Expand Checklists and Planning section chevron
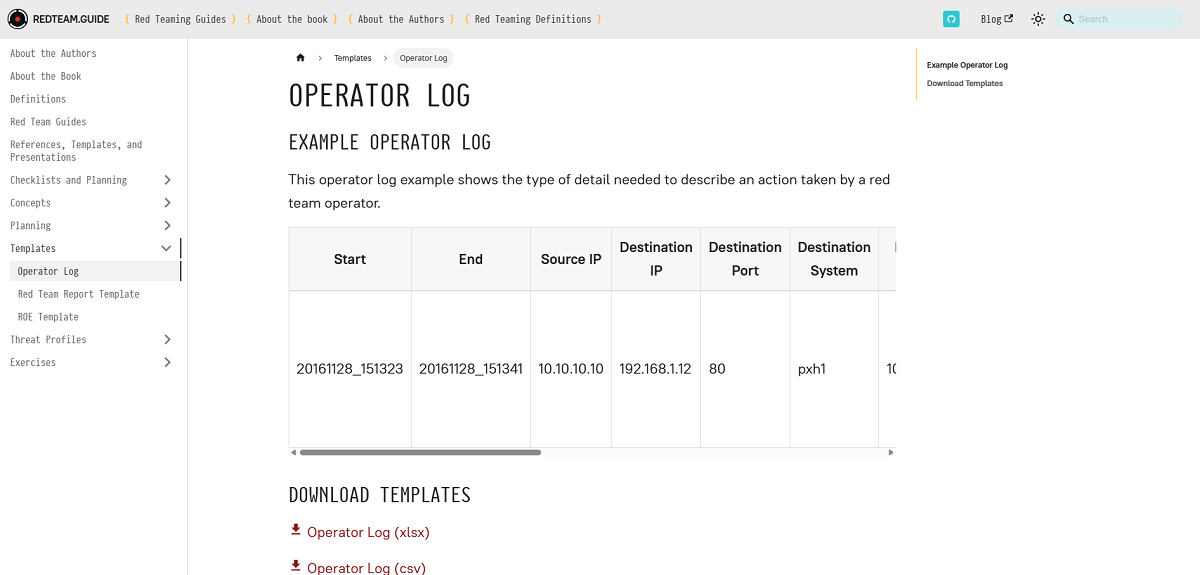The image size is (1200, 575). tap(167, 180)
